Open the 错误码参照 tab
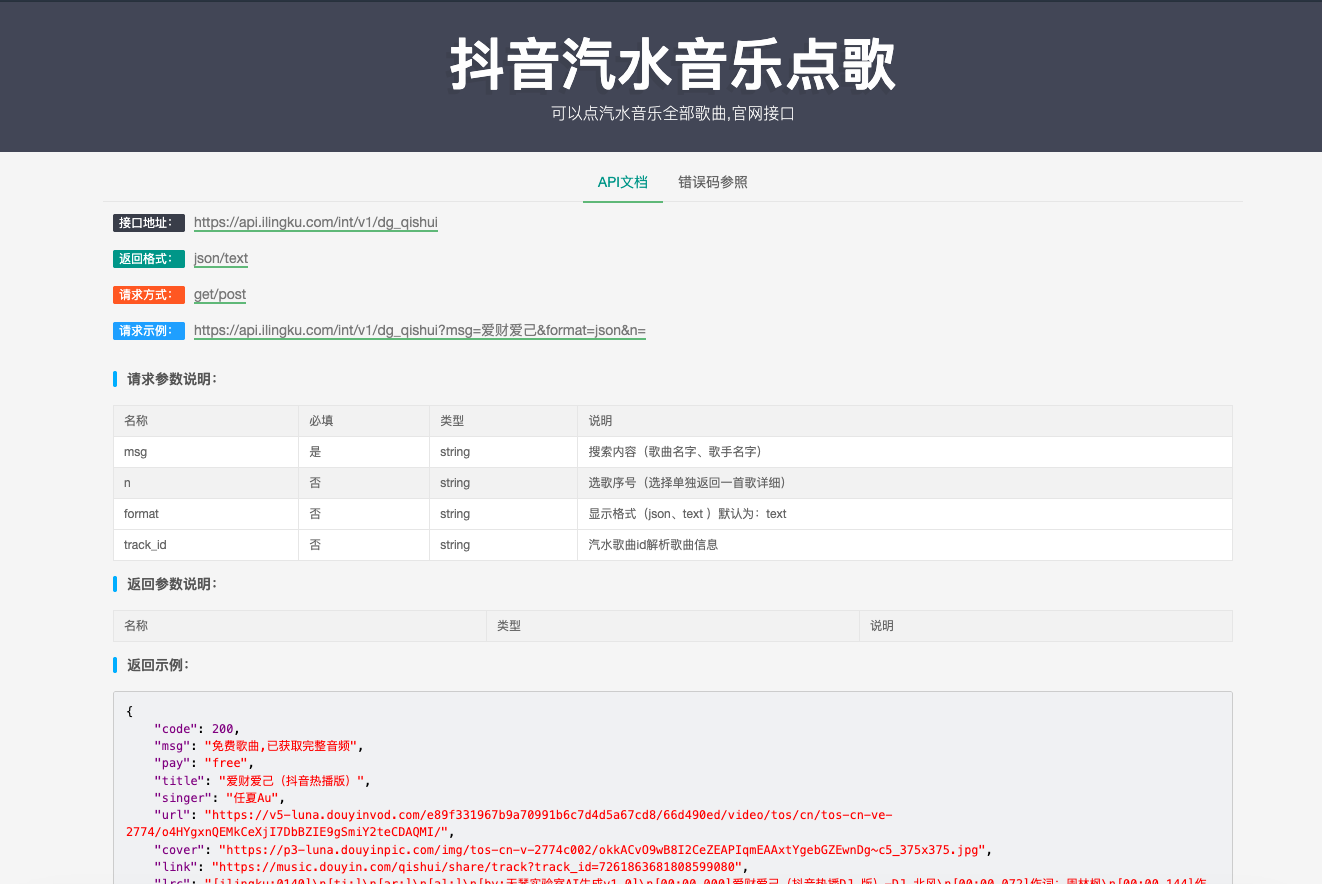This screenshot has height=884, width=1322. tap(713, 182)
